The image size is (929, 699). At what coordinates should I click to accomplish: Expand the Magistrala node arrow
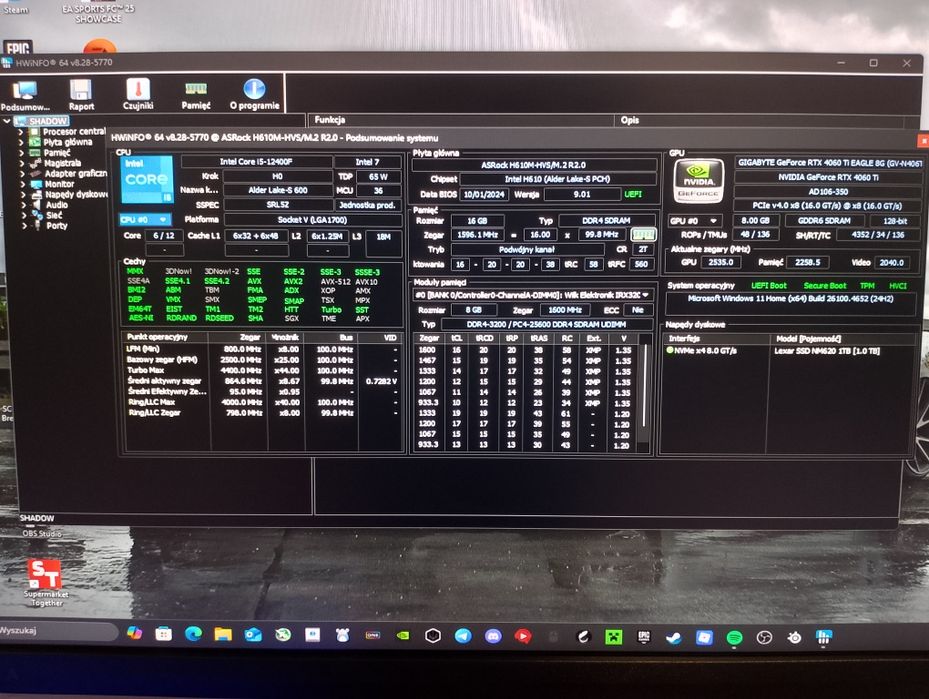(22, 163)
